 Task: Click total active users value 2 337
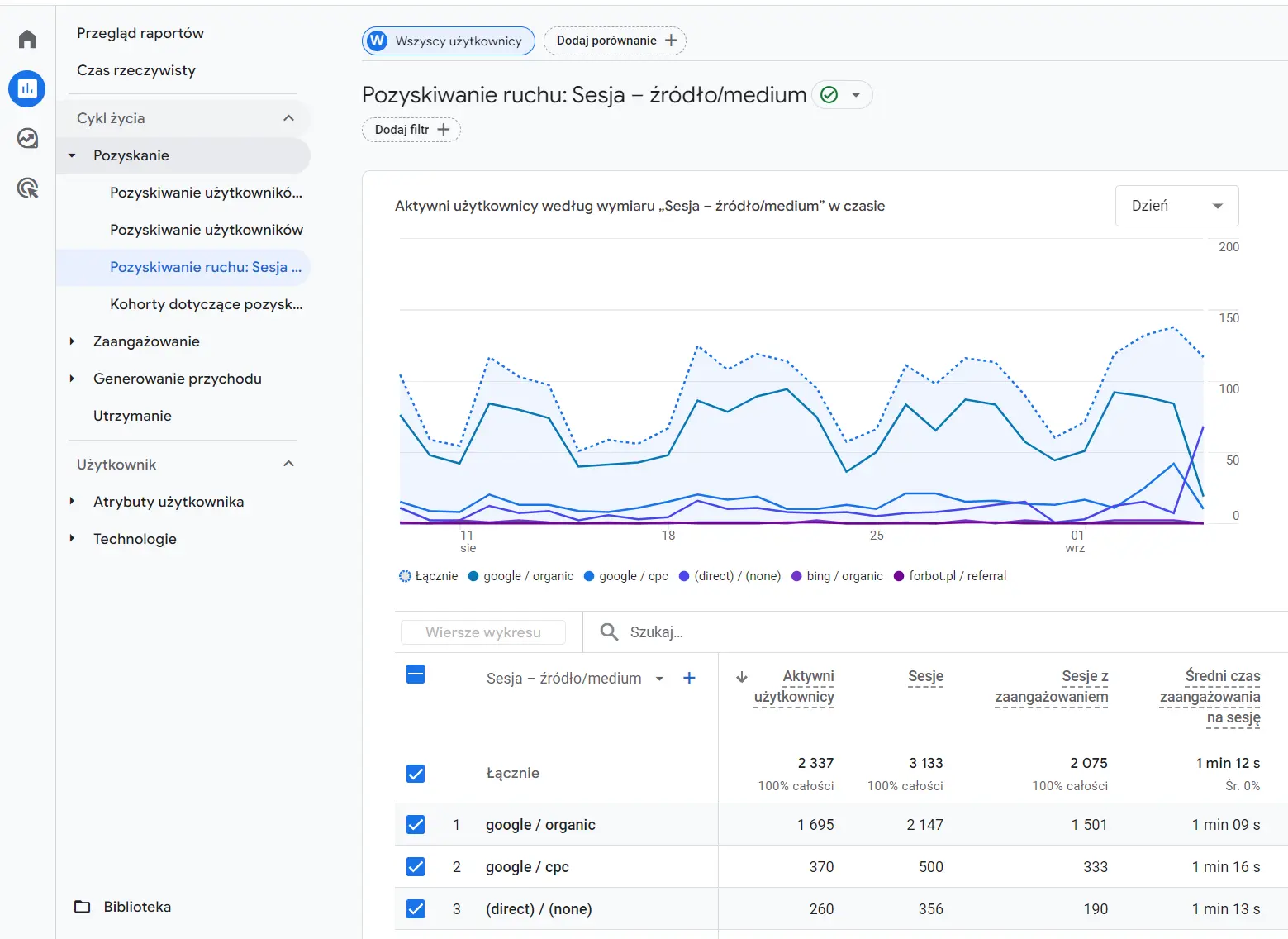[x=815, y=763]
